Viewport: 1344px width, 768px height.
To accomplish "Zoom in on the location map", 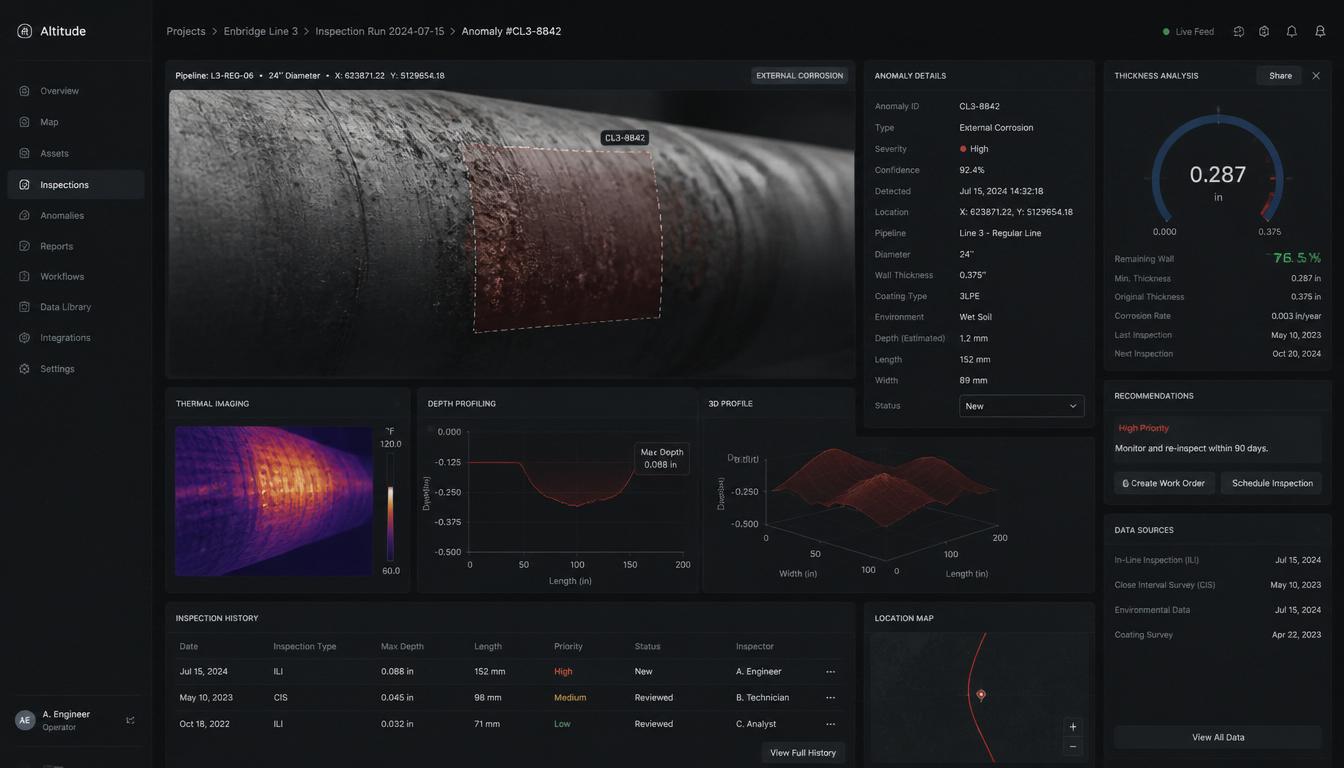I will click(1073, 727).
